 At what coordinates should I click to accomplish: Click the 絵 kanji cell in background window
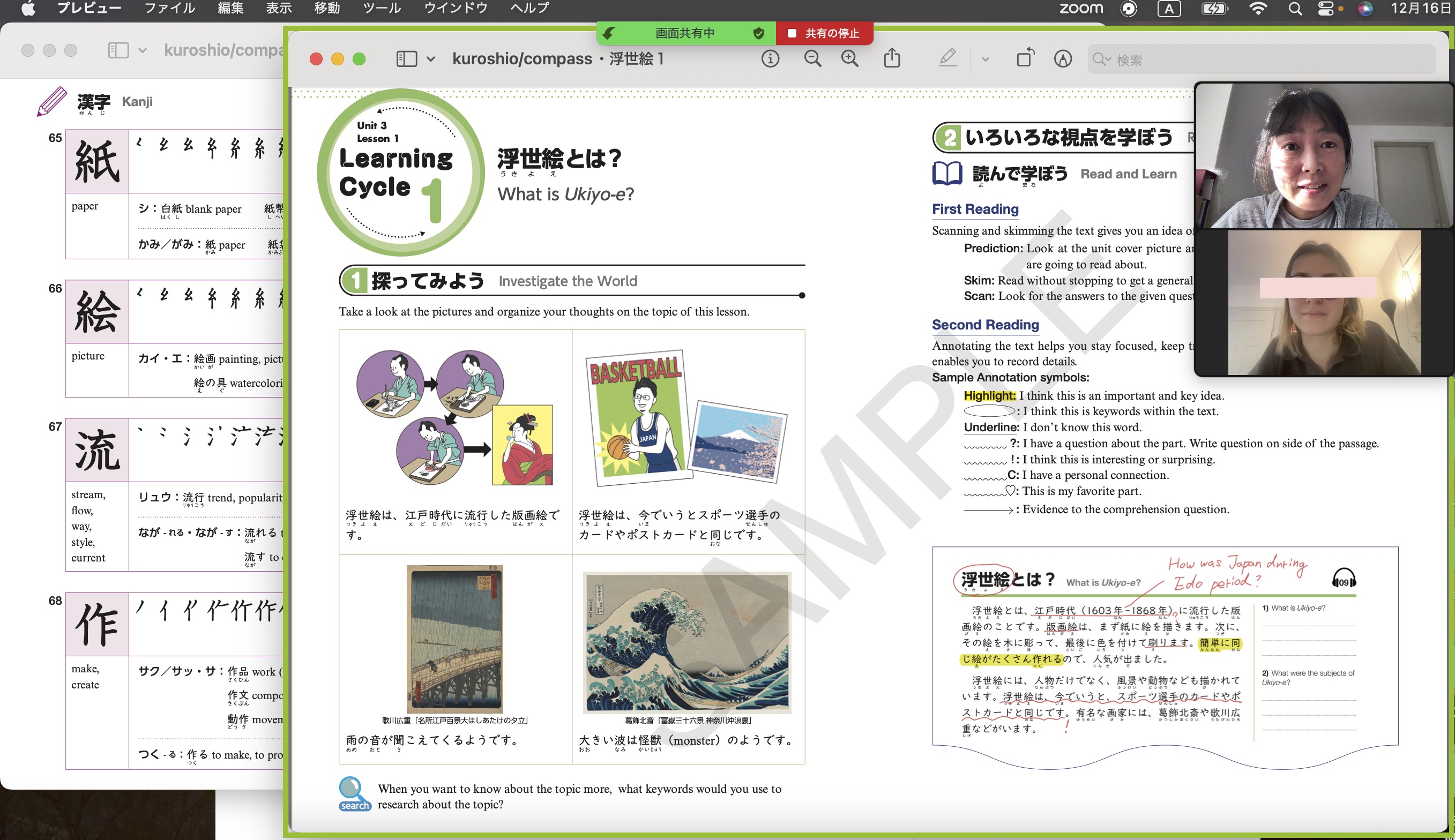96,312
